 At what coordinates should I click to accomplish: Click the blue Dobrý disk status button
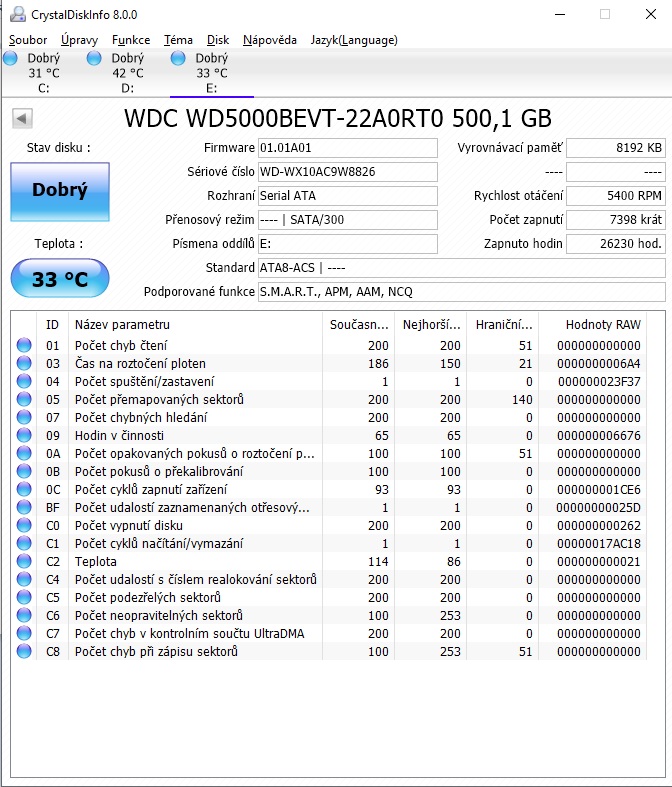60,192
